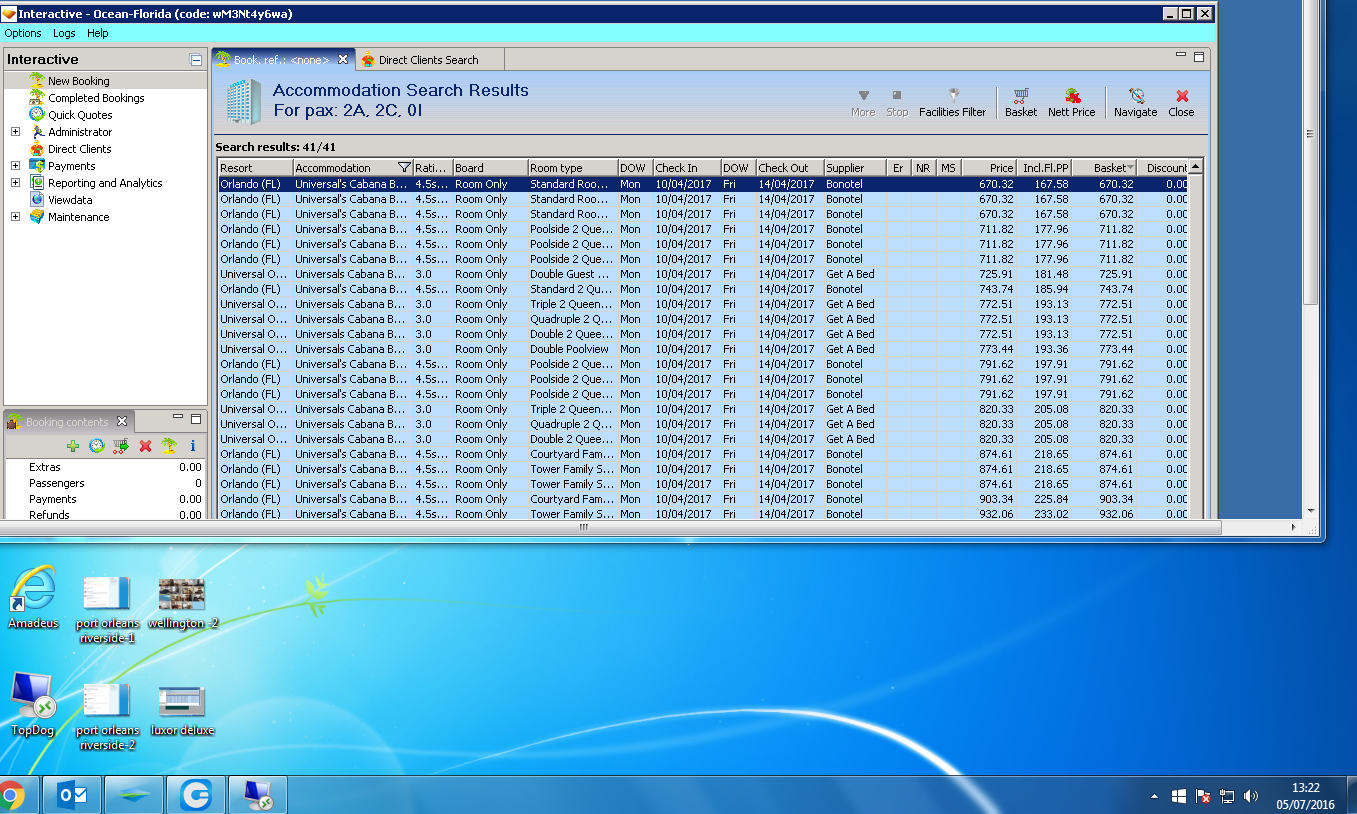Screen dimensions: 1357x814
Task: Select New Booking in the tree
Action: point(79,81)
